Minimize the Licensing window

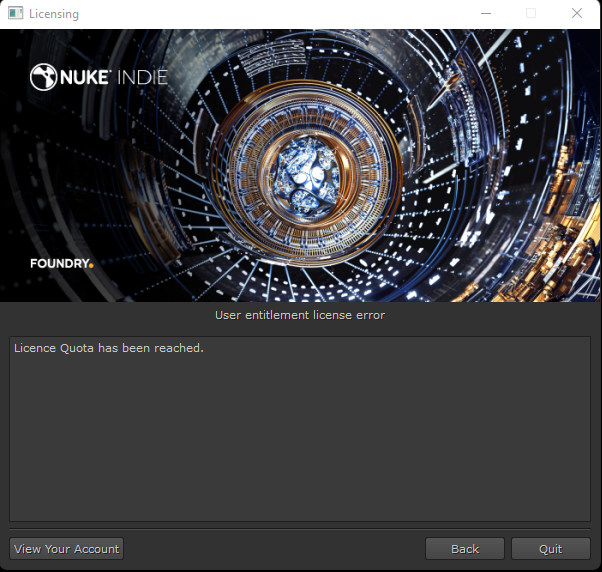(x=486, y=14)
